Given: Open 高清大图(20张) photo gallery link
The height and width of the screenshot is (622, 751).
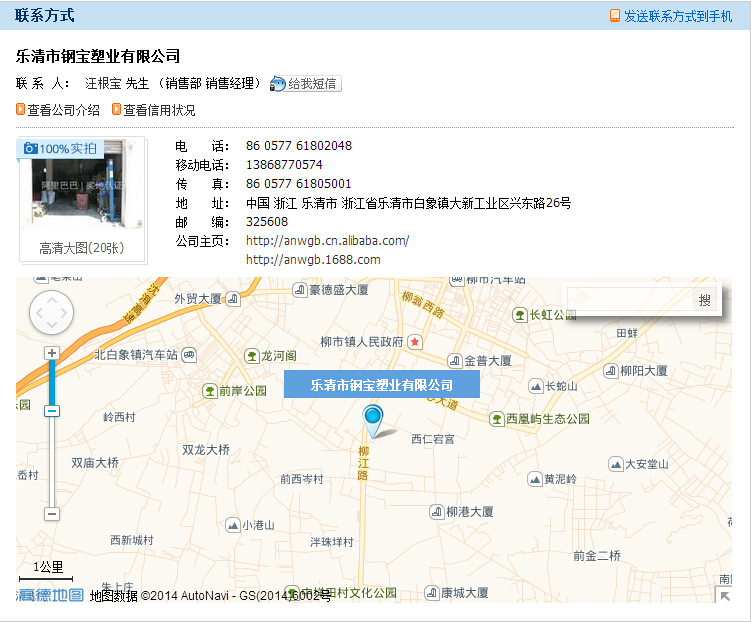Looking at the screenshot, I should (x=82, y=248).
